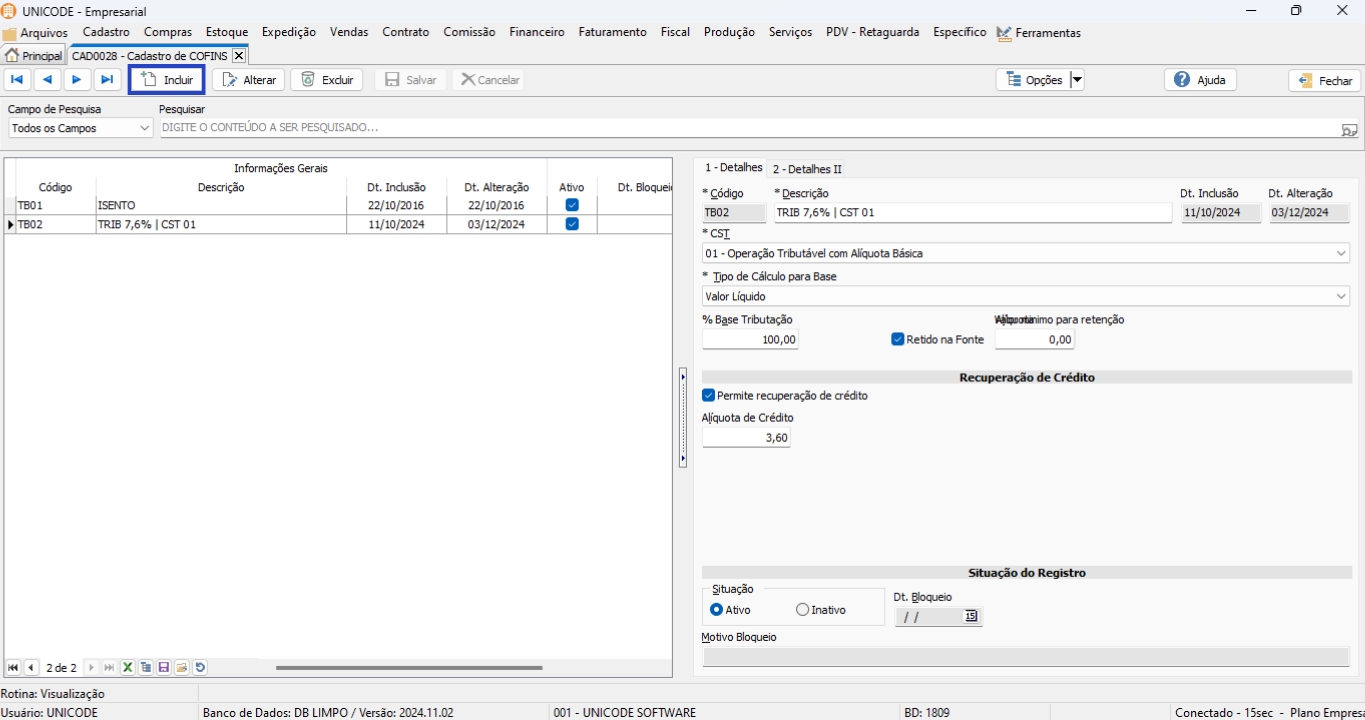Open the calendar picker for Dt. Bloqueio
The image size is (1365, 720).
(x=970, y=617)
